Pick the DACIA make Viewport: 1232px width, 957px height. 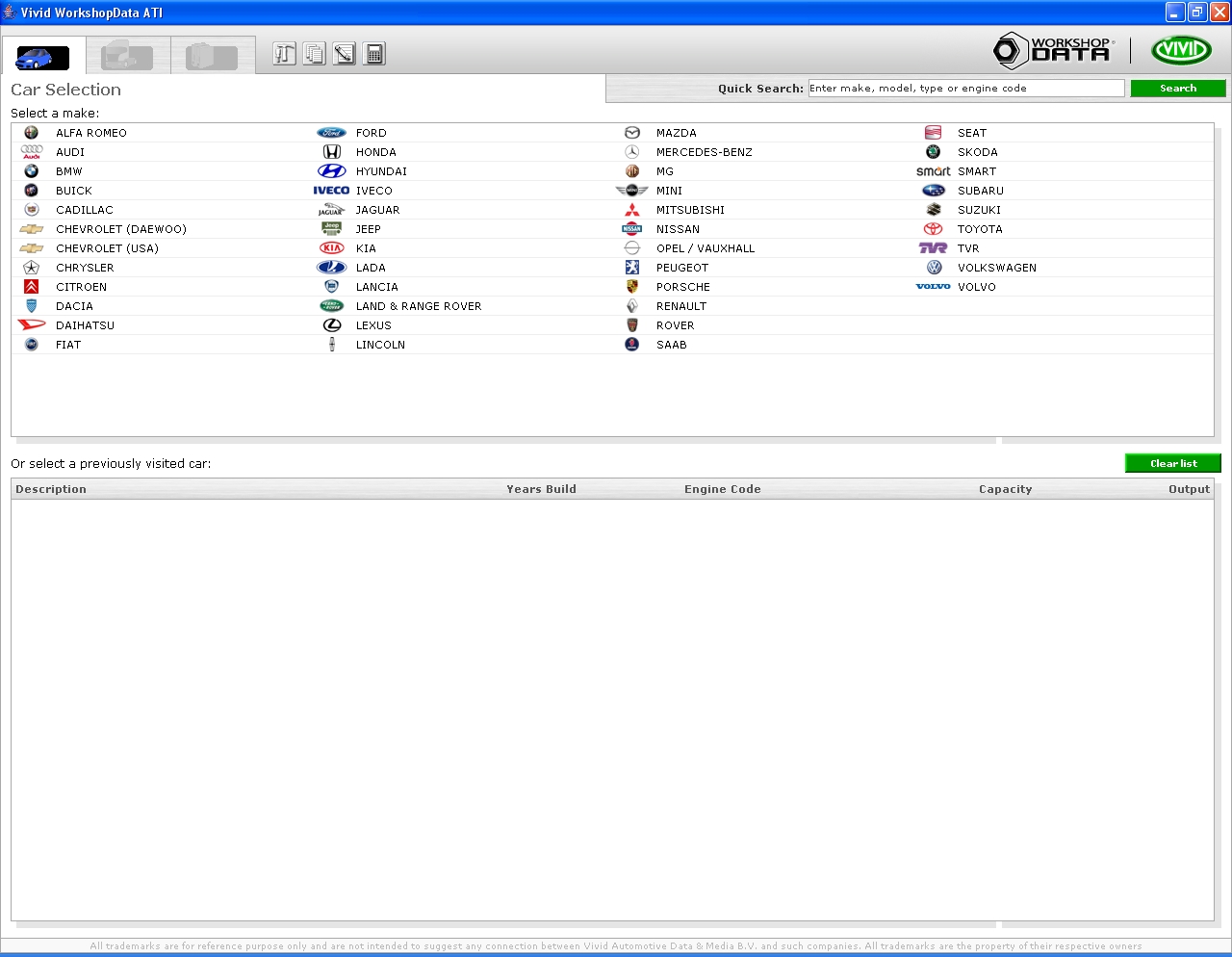click(x=74, y=306)
